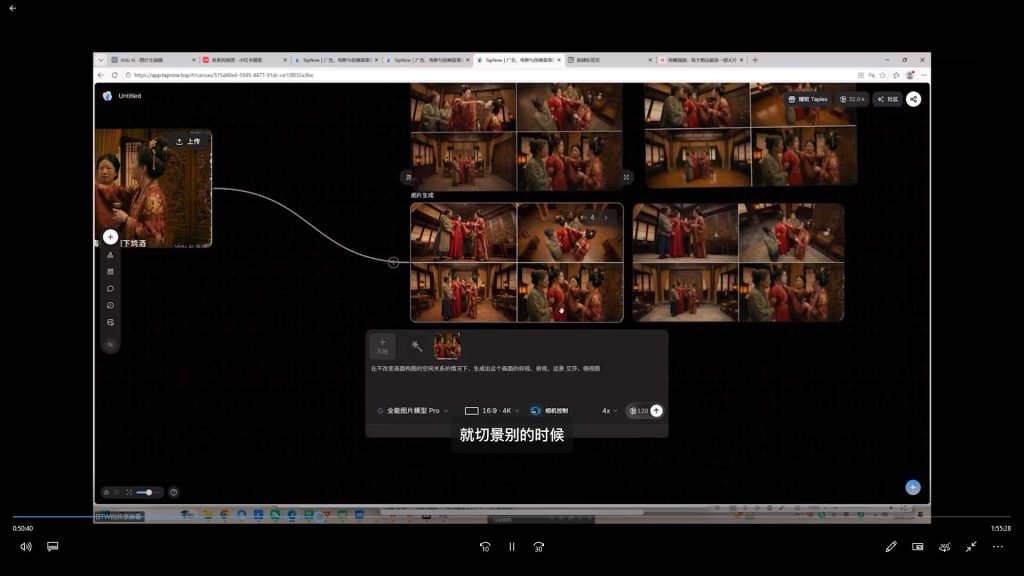1024x576 pixels.
Task: Bookmark this page with the star icon
Action: pyautogui.click(x=882, y=75)
